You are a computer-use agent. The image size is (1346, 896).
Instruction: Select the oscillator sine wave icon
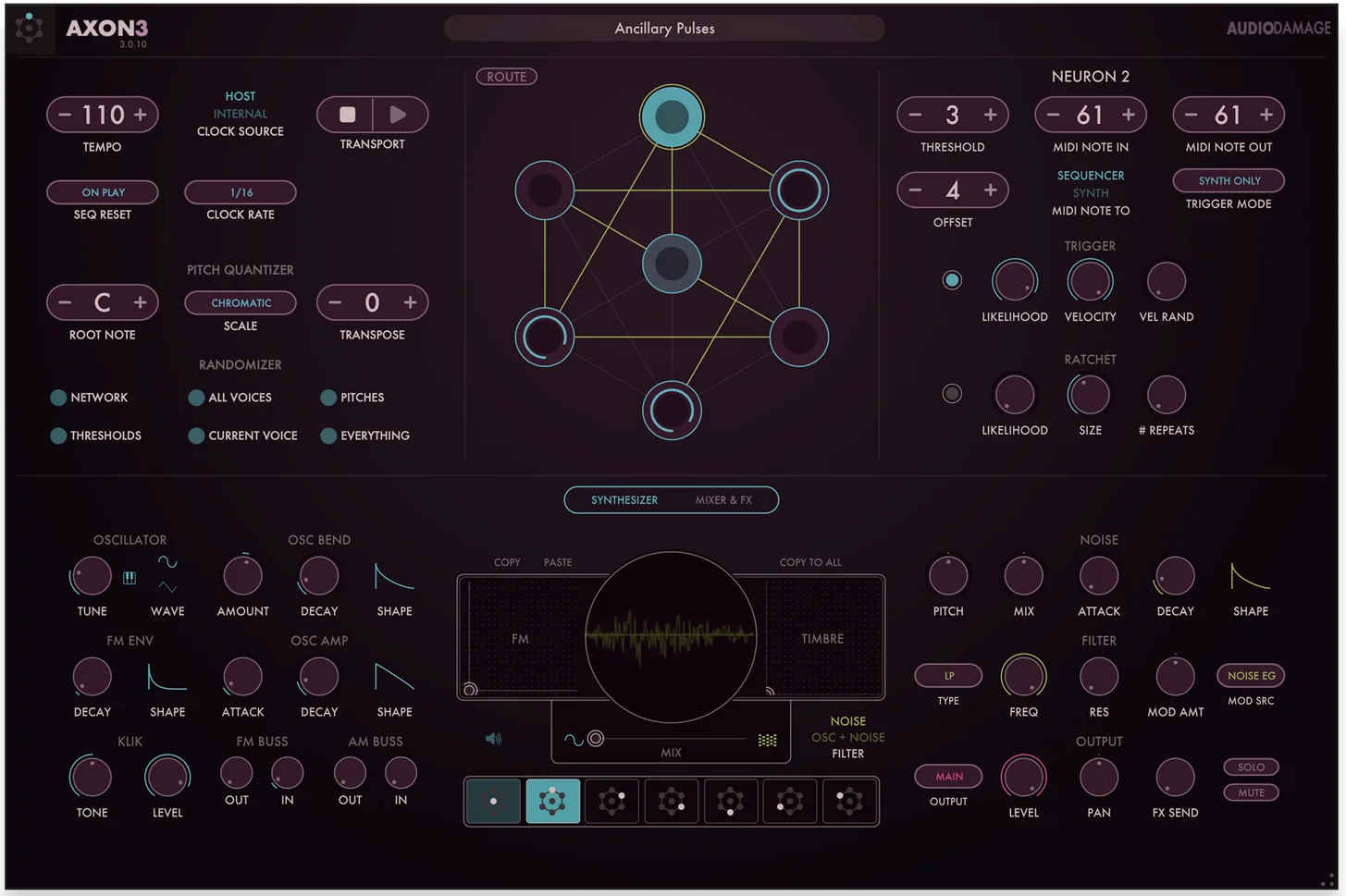(x=167, y=562)
